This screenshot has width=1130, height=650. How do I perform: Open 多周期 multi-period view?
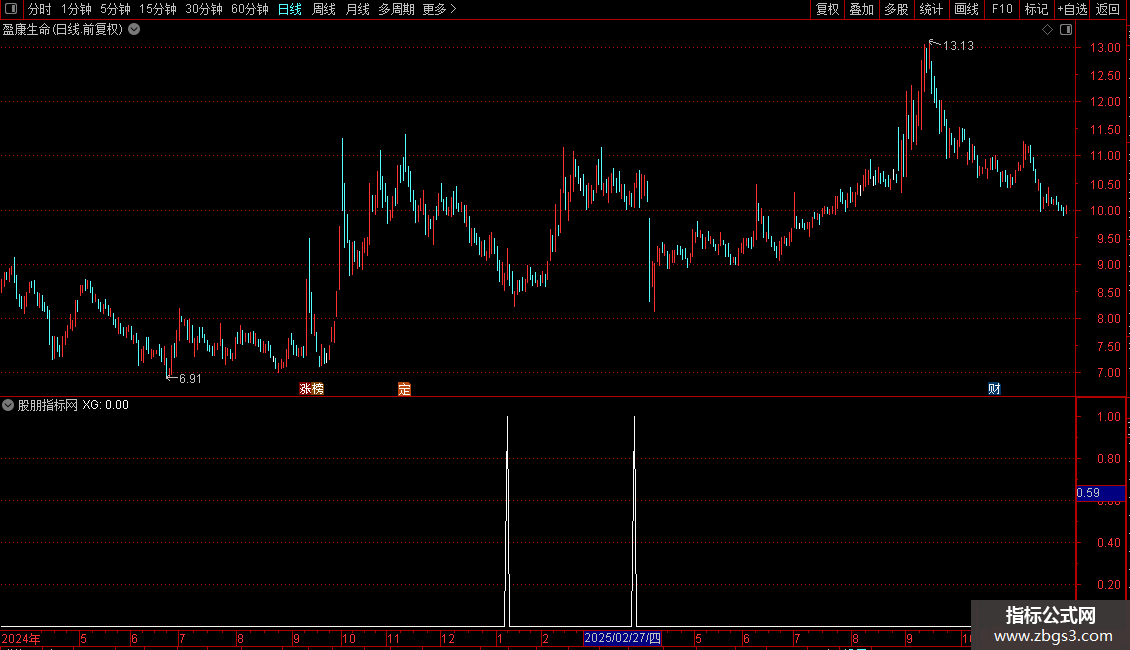pyautogui.click(x=396, y=9)
